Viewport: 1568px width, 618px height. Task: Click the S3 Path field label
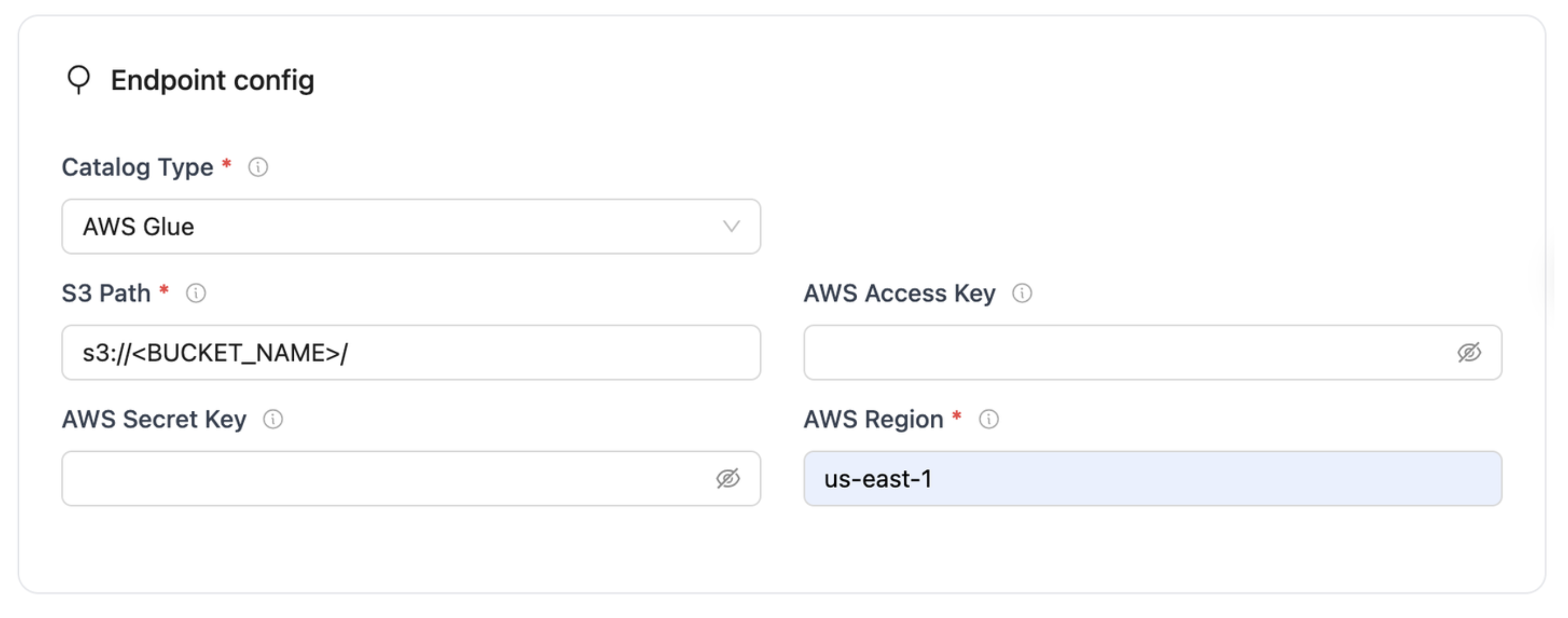[x=106, y=293]
